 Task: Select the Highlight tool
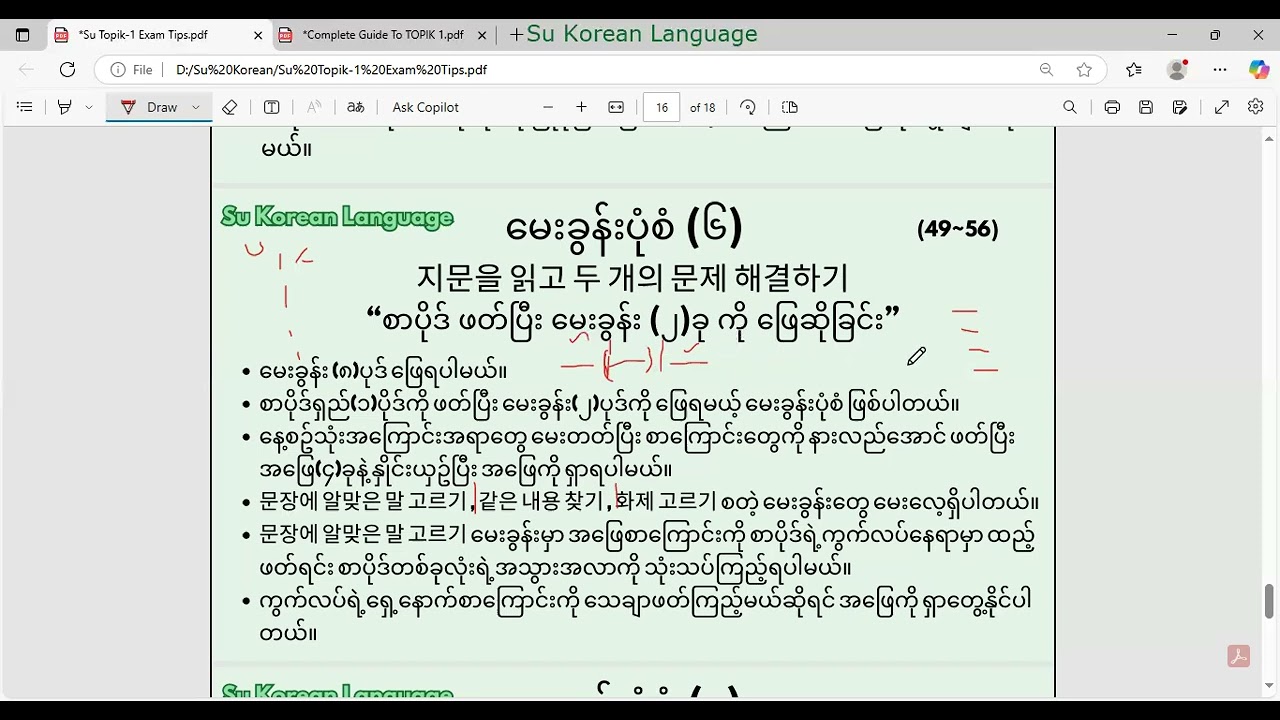pyautogui.click(x=65, y=107)
